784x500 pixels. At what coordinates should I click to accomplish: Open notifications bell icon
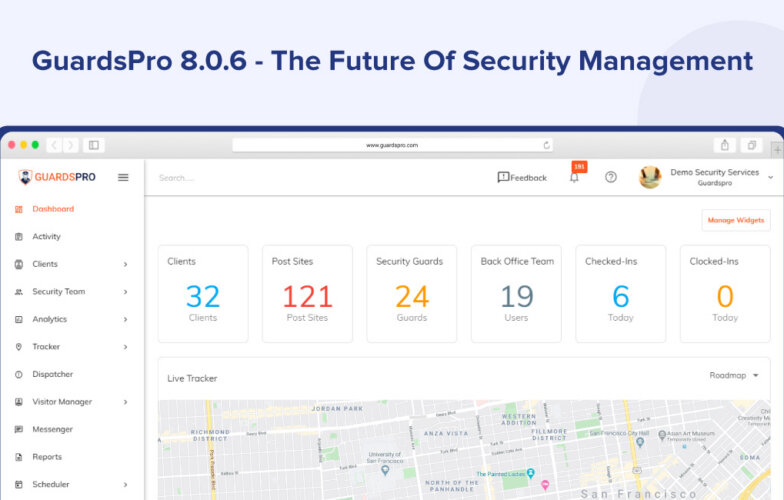(574, 178)
